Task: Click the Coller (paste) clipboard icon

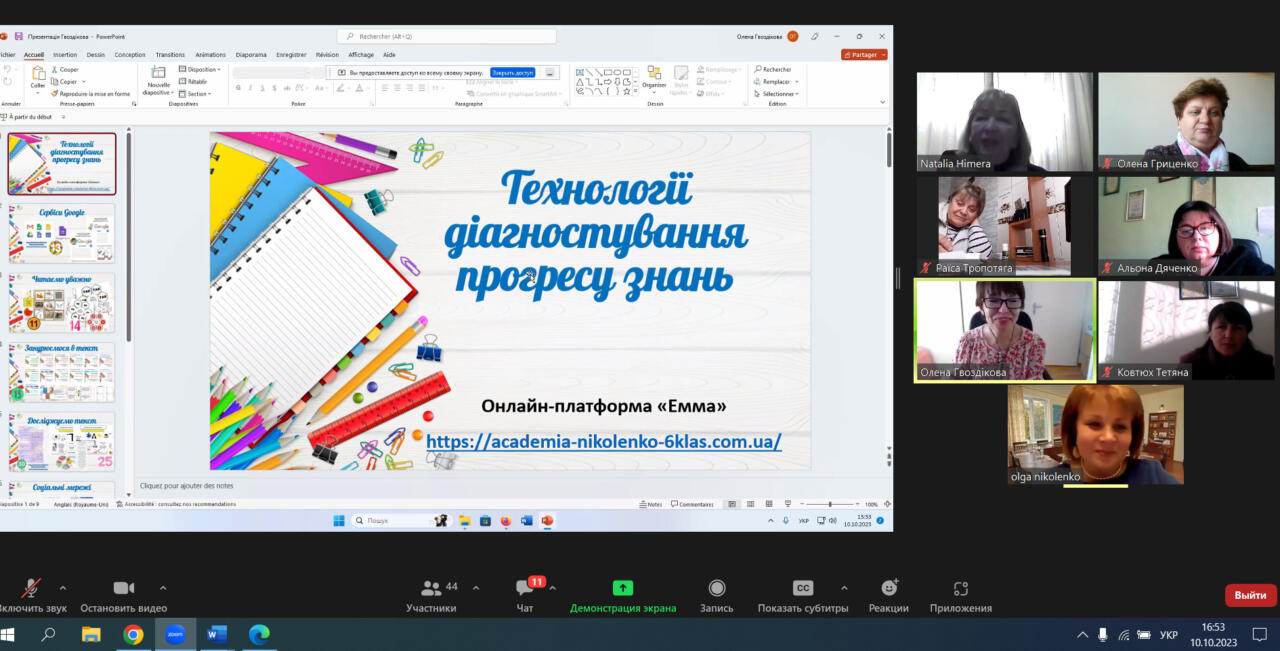Action: point(38,73)
